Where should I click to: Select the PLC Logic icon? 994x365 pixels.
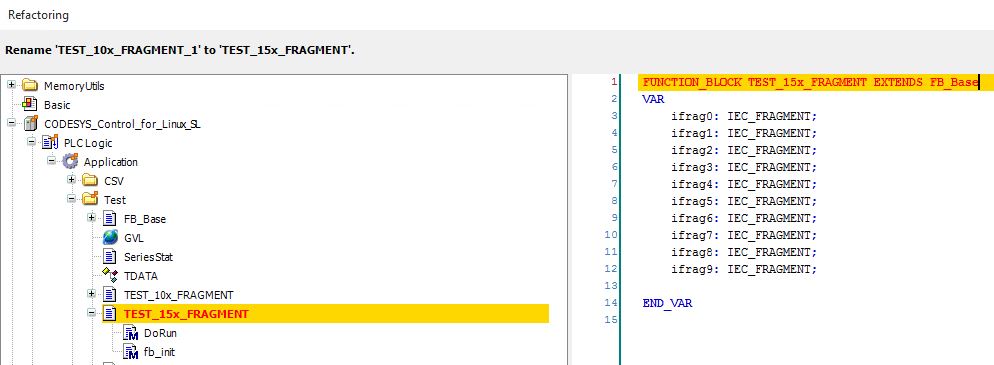50,143
